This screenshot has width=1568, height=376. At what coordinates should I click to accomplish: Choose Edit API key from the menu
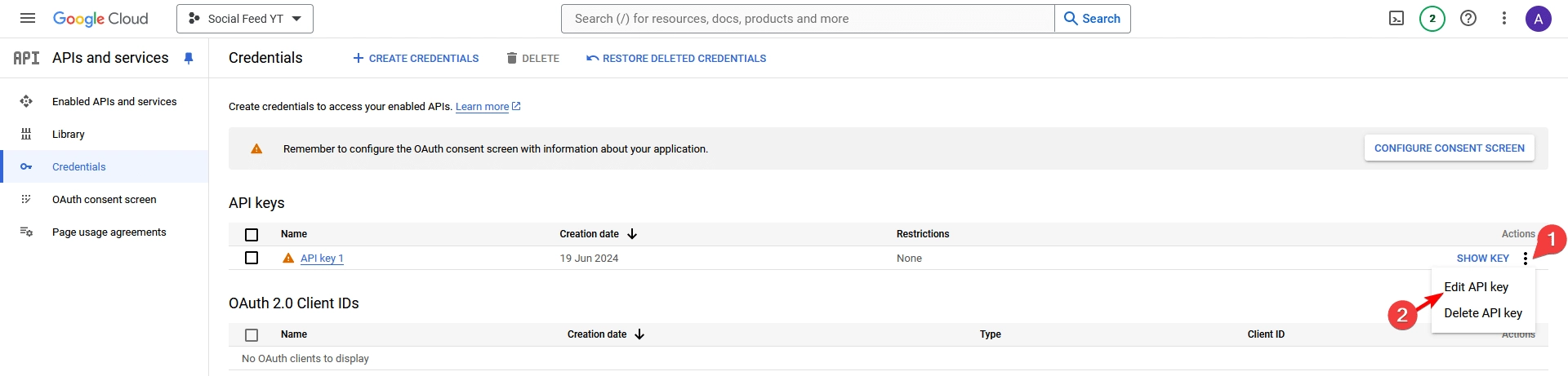point(1476,287)
